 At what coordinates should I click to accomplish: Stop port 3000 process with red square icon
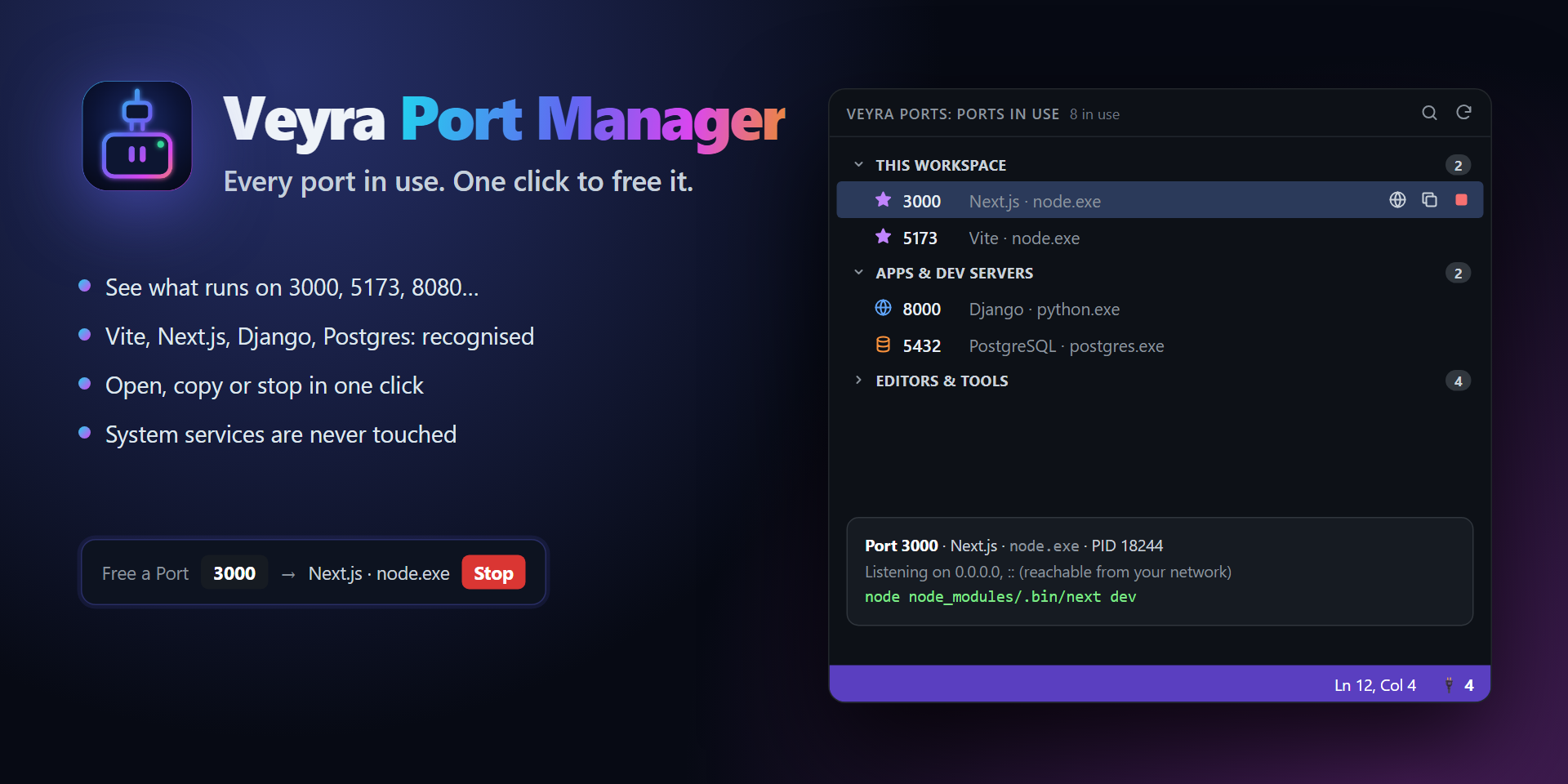(x=1461, y=200)
